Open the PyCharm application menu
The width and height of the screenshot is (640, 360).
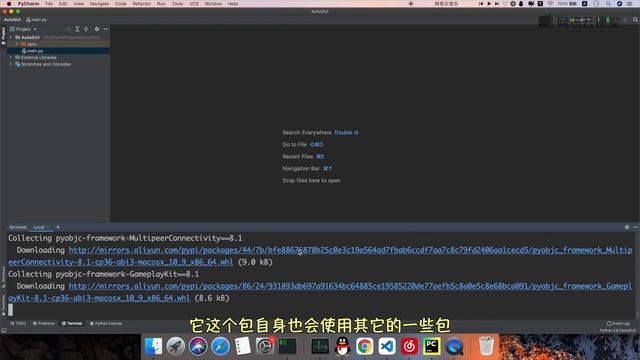pyautogui.click(x=29, y=4)
